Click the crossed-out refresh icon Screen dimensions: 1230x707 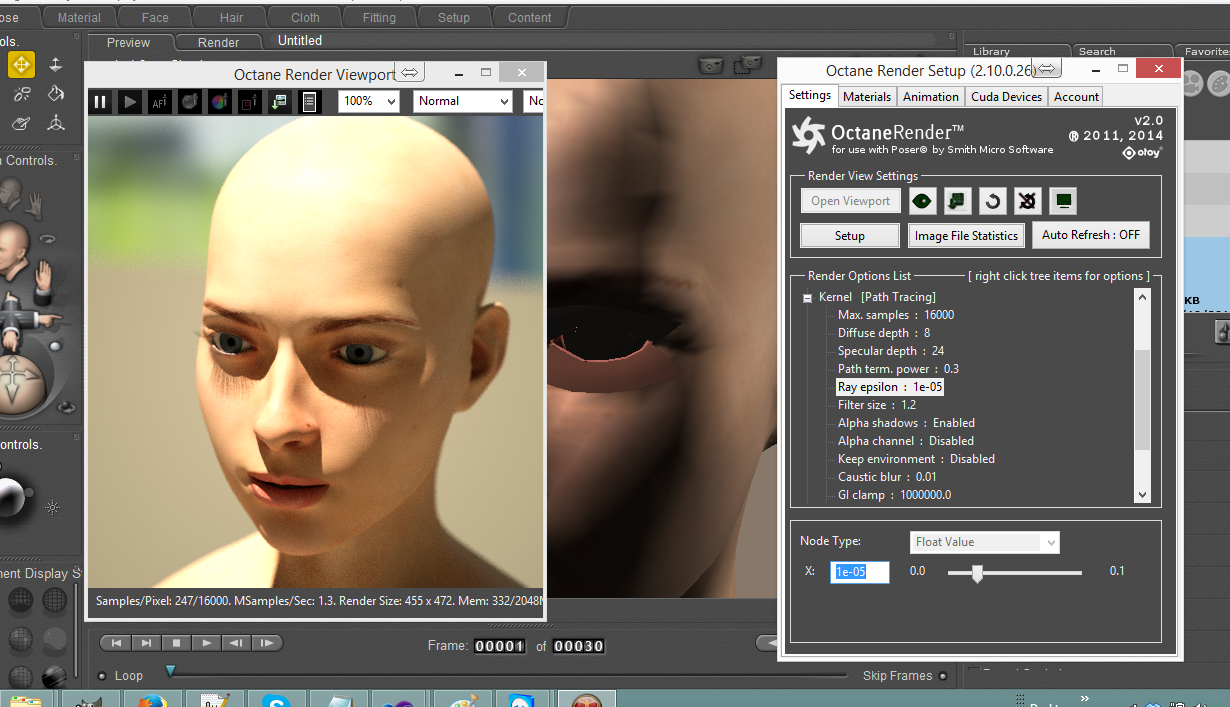[1027, 201]
